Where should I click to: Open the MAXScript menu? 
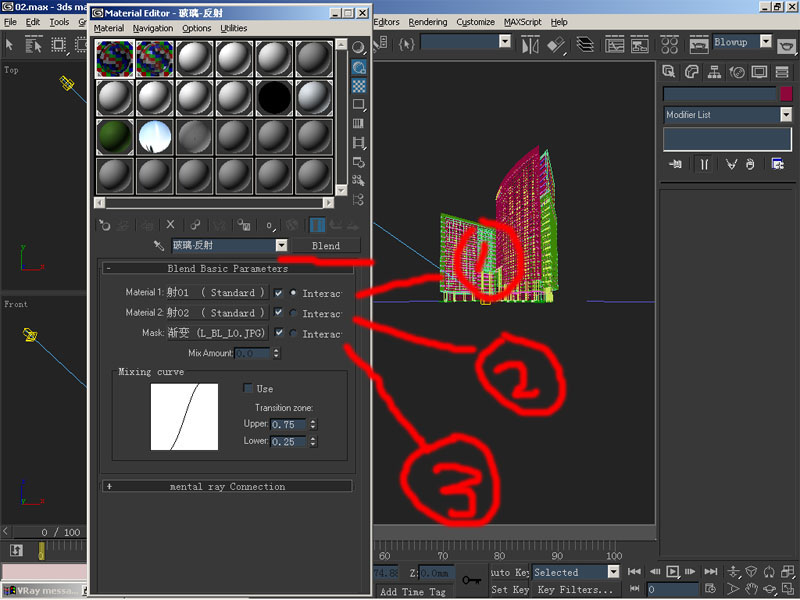tap(522, 22)
